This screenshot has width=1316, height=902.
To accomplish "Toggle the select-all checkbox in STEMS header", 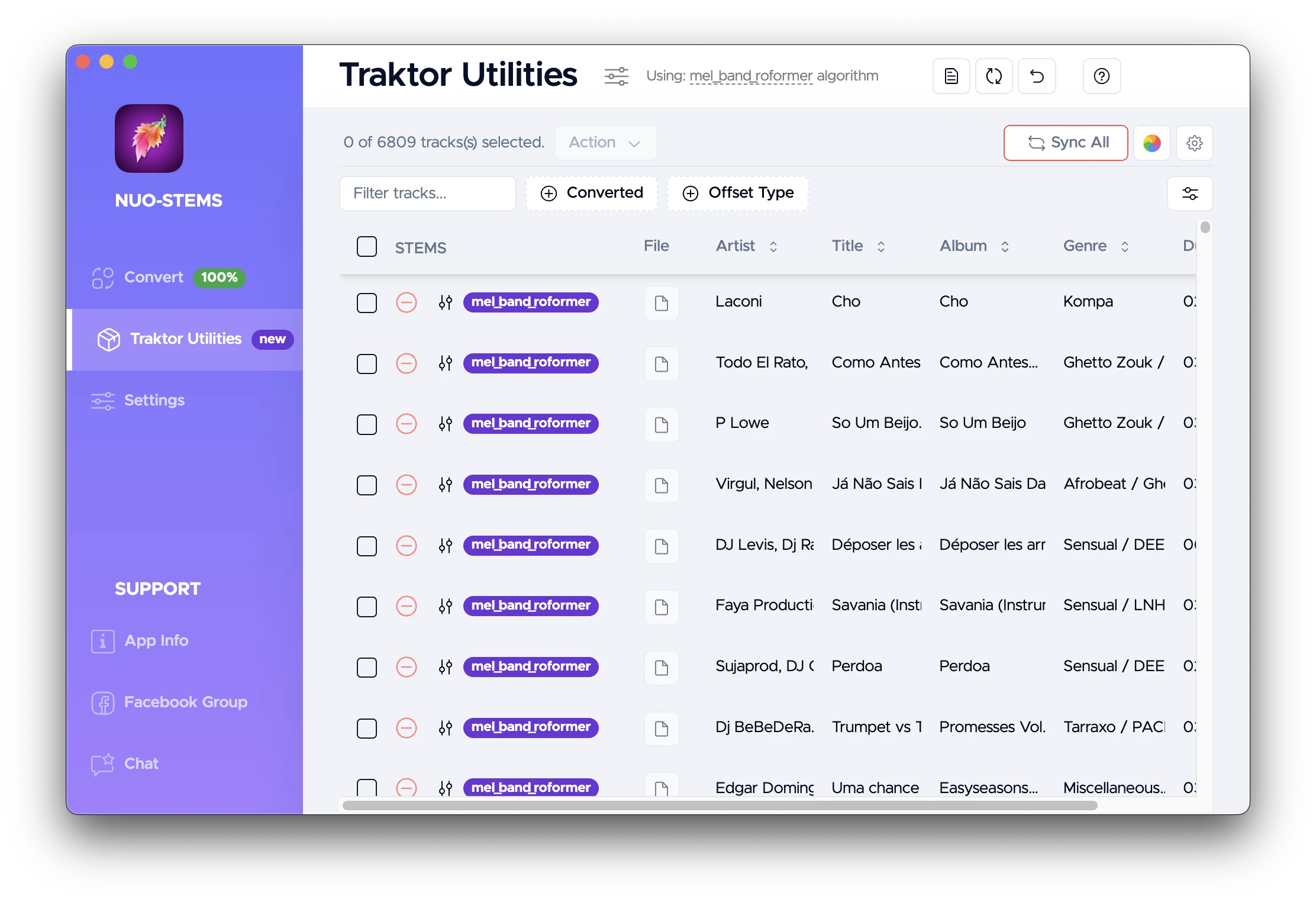I will [x=367, y=247].
